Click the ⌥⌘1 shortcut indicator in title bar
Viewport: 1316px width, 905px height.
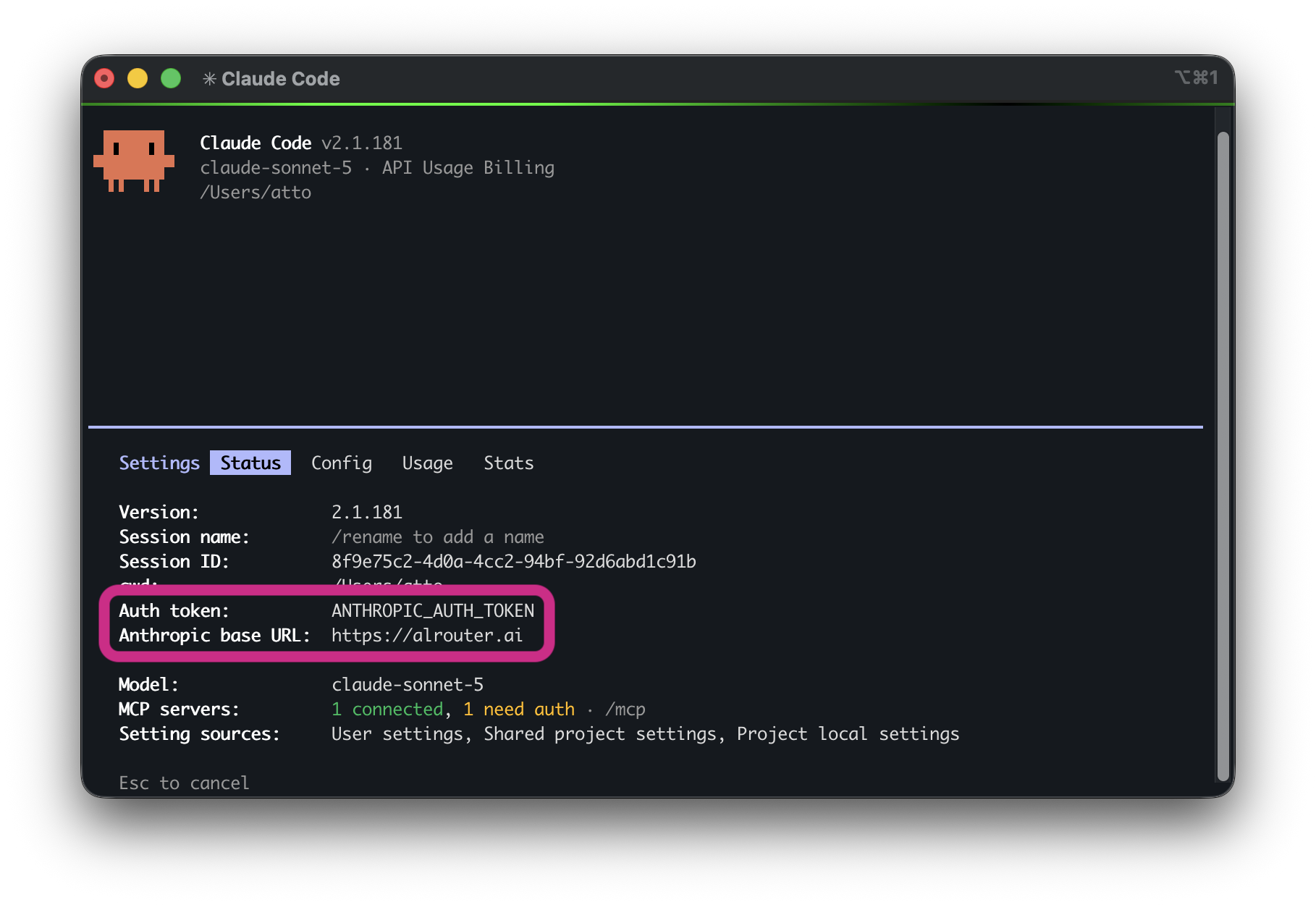point(1196,77)
